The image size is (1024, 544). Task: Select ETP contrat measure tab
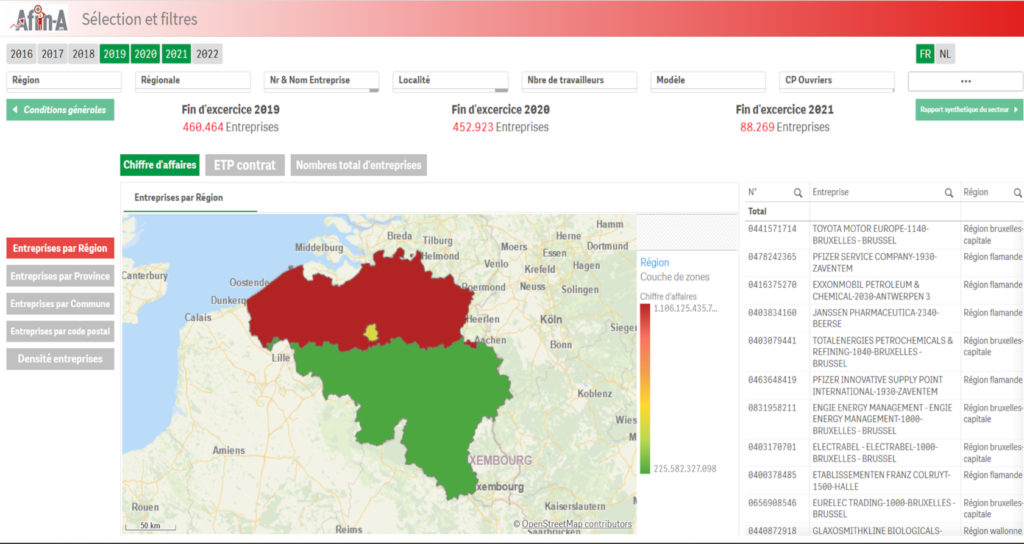click(245, 165)
